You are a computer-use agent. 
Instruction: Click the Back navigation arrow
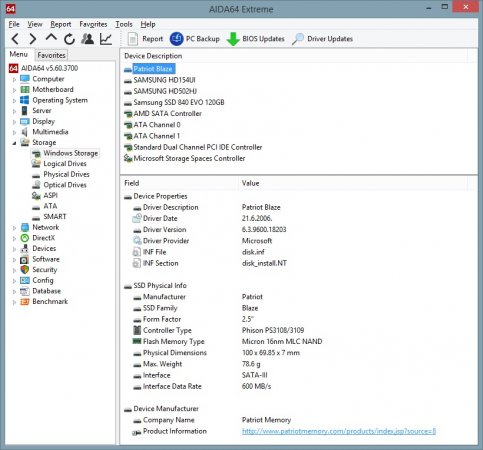(x=15, y=39)
